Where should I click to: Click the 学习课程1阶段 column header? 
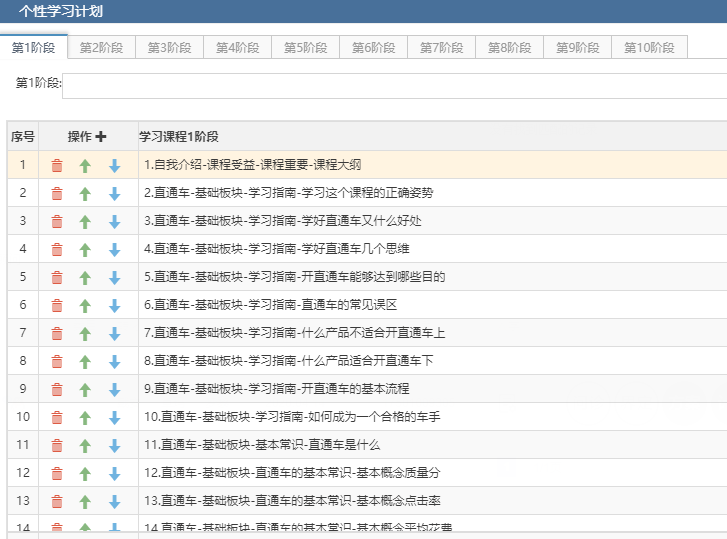tap(179, 137)
